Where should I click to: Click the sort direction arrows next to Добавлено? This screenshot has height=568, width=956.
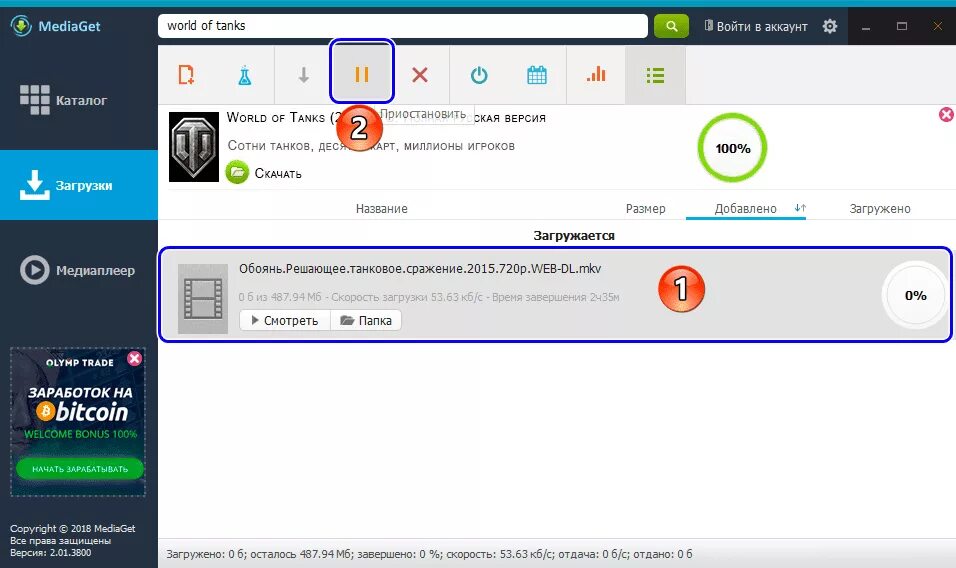tap(801, 208)
